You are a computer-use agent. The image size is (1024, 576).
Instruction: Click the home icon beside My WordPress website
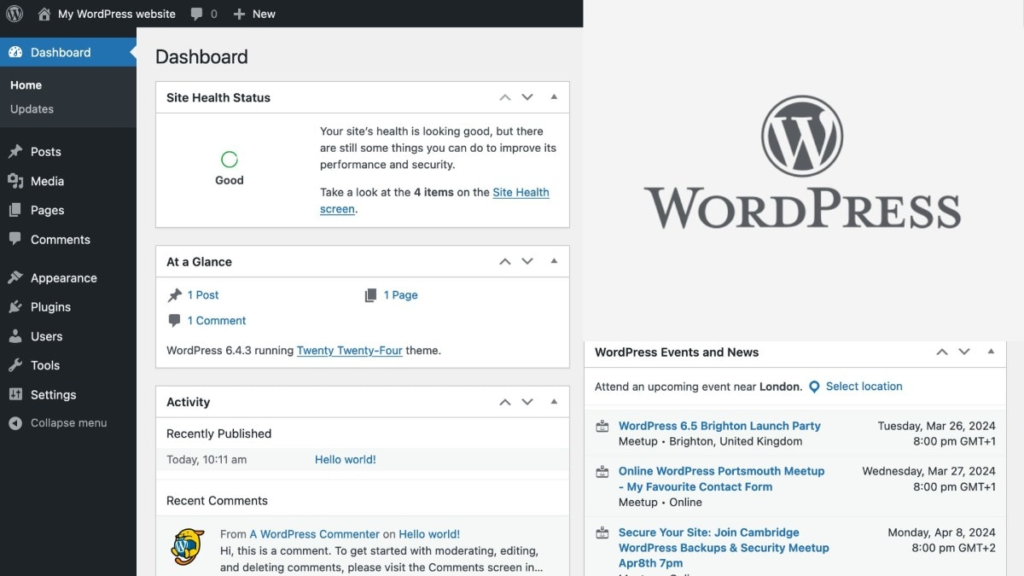pos(44,14)
